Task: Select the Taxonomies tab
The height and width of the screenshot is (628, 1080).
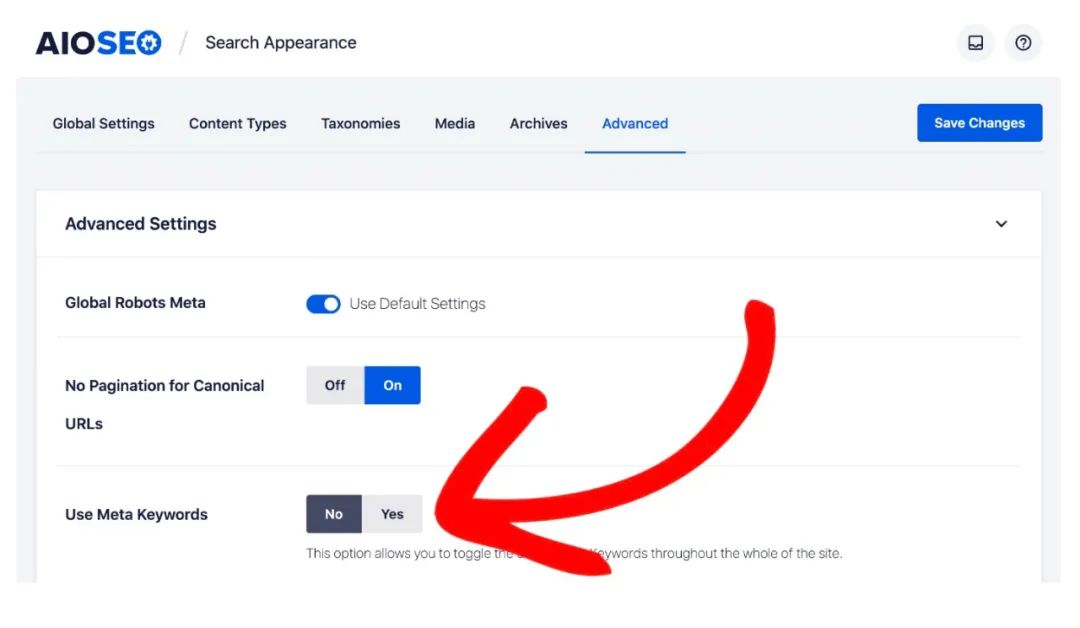Action: tap(360, 123)
